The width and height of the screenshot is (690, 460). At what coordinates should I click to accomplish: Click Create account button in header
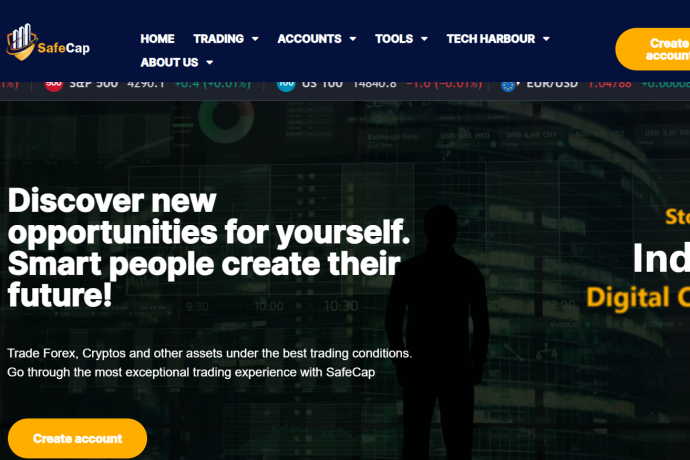coord(653,49)
